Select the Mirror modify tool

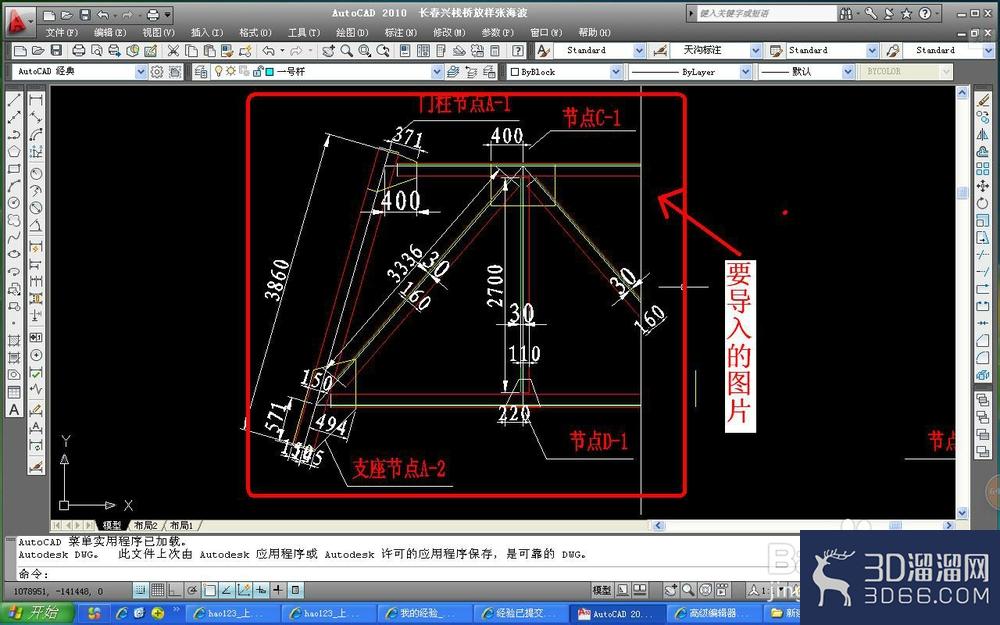pyautogui.click(x=983, y=135)
